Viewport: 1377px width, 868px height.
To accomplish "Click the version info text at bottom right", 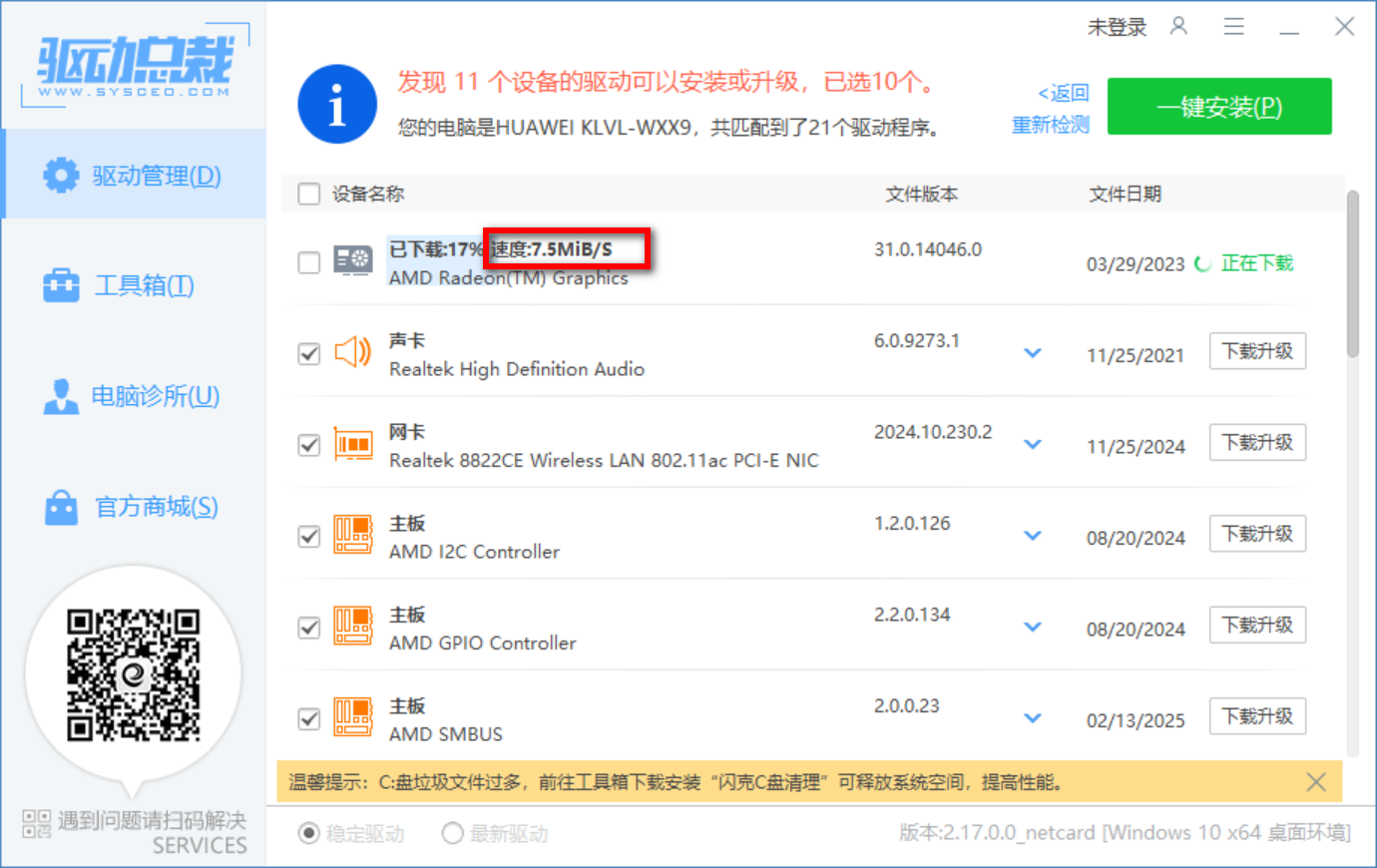I will point(1125,833).
